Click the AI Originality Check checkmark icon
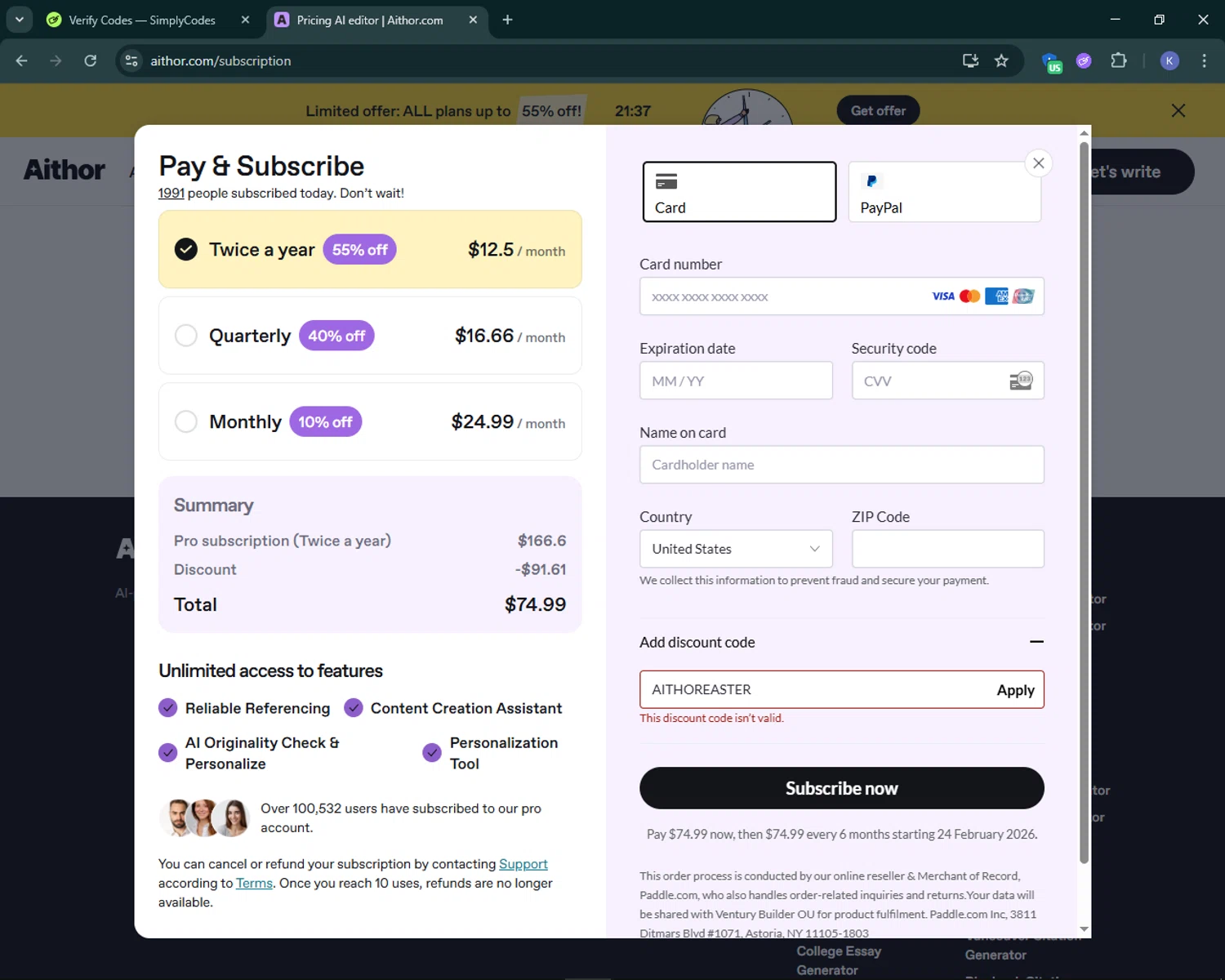Screen dimensions: 1225x980 coord(167,752)
